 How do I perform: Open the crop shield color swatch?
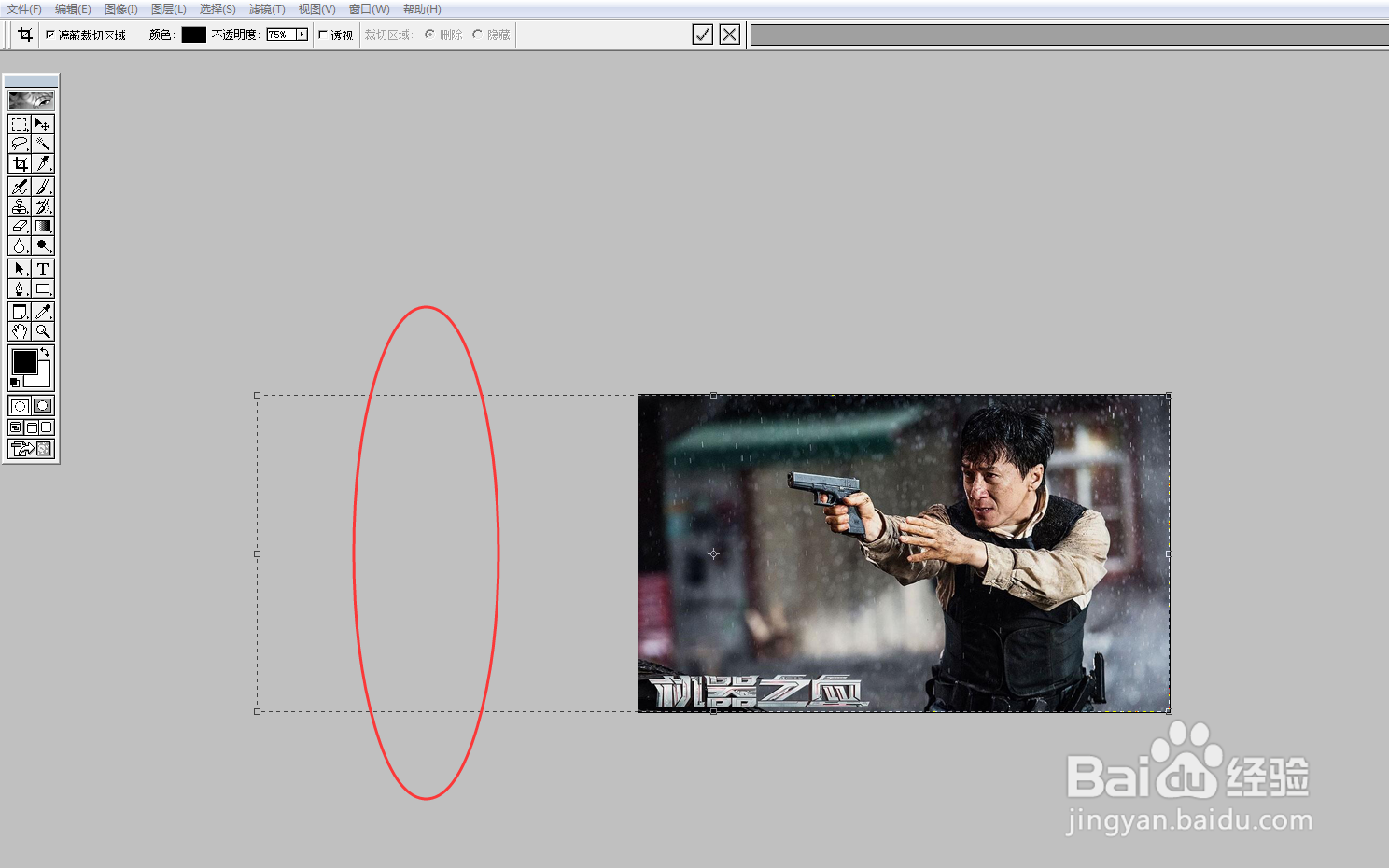click(x=193, y=35)
